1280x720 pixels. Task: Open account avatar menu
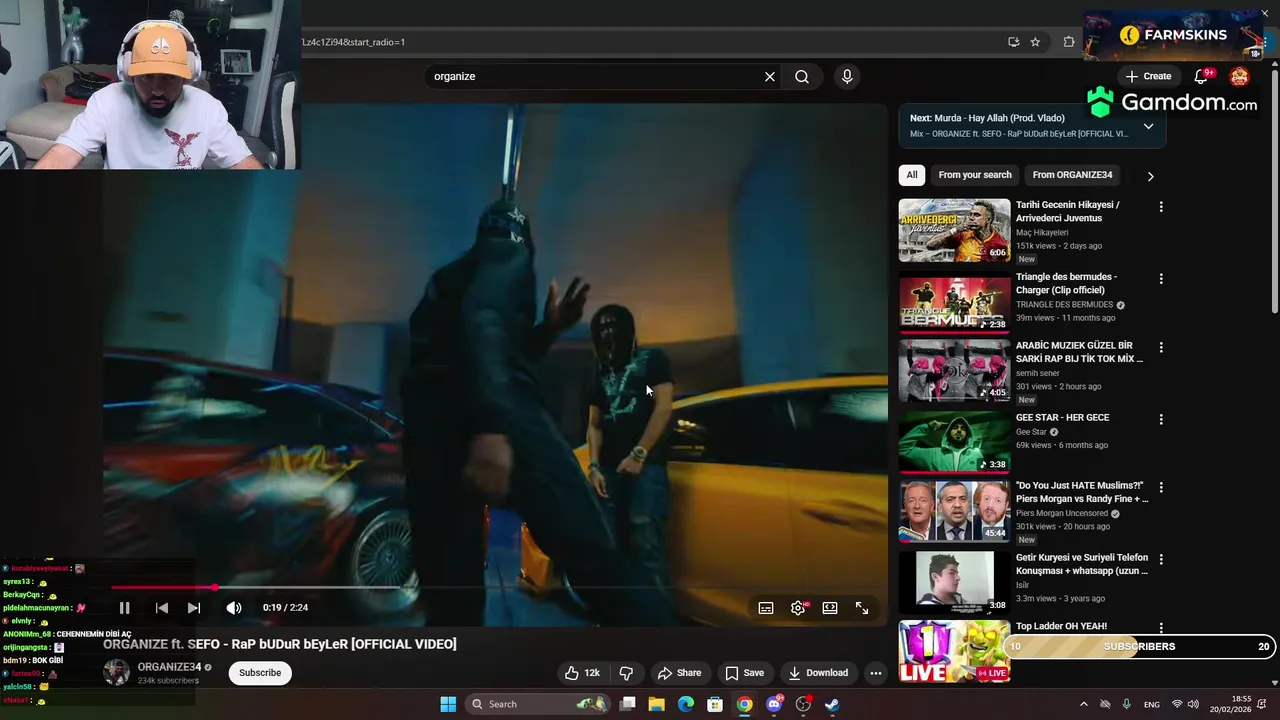tap(1239, 77)
